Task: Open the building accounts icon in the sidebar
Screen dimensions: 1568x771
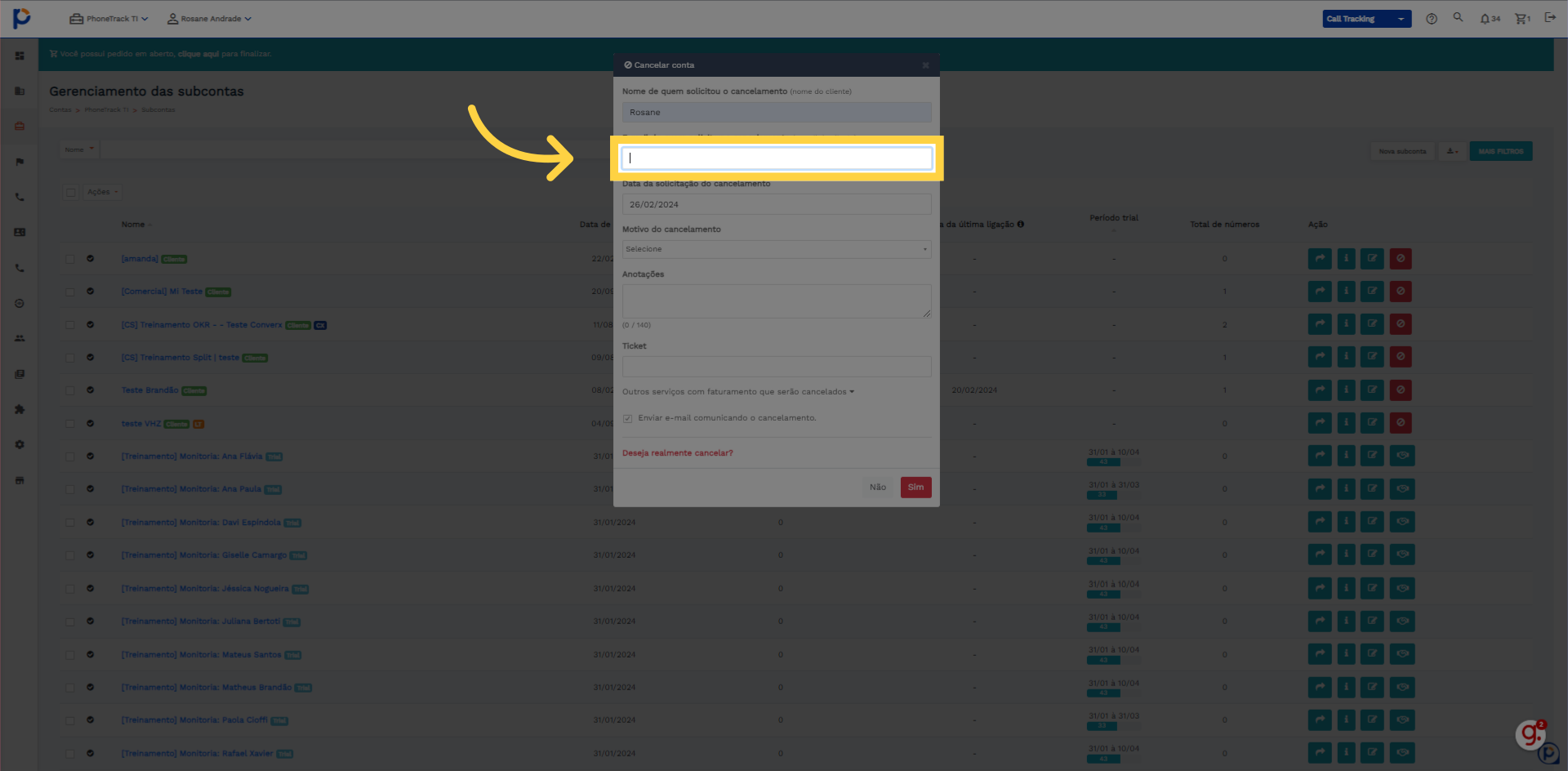Action: (20, 91)
